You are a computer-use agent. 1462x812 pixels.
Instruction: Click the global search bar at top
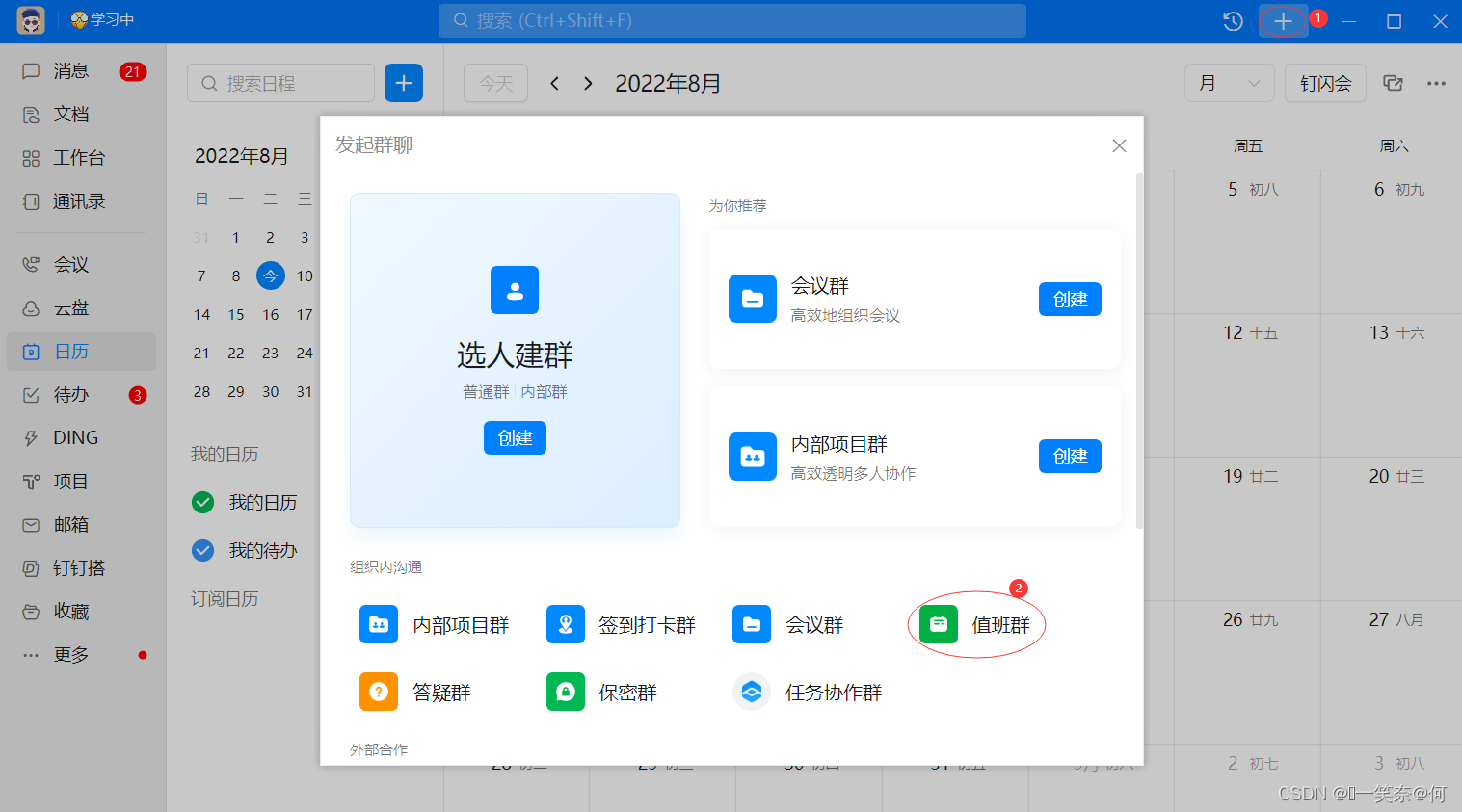tap(732, 20)
